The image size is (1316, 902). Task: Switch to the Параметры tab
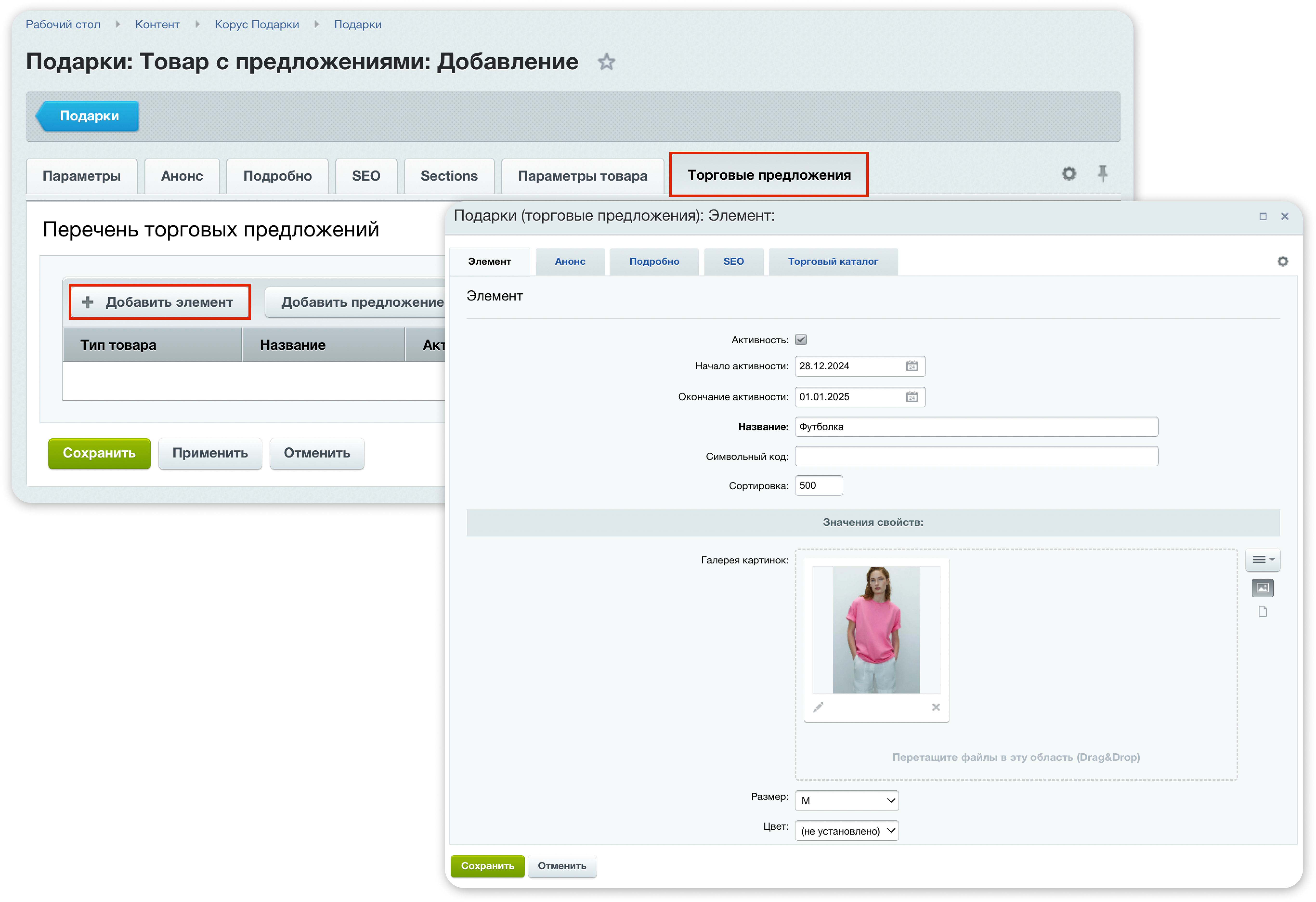82,176
